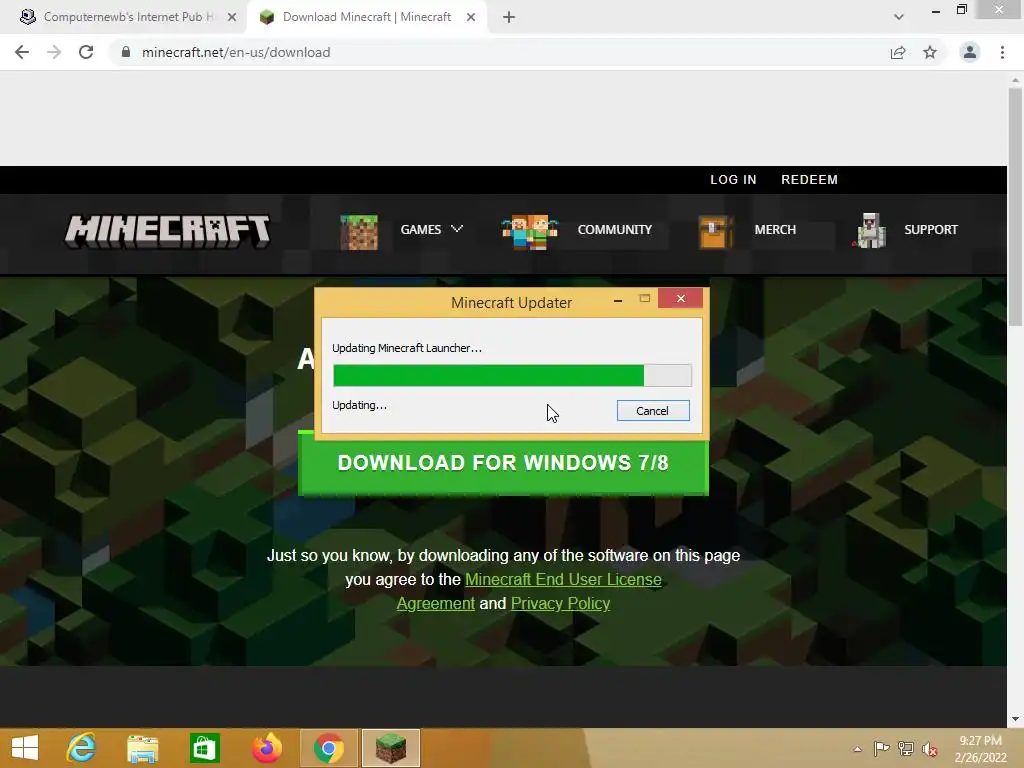
Task: Click the Minecraft logo
Action: pyautogui.click(x=168, y=231)
